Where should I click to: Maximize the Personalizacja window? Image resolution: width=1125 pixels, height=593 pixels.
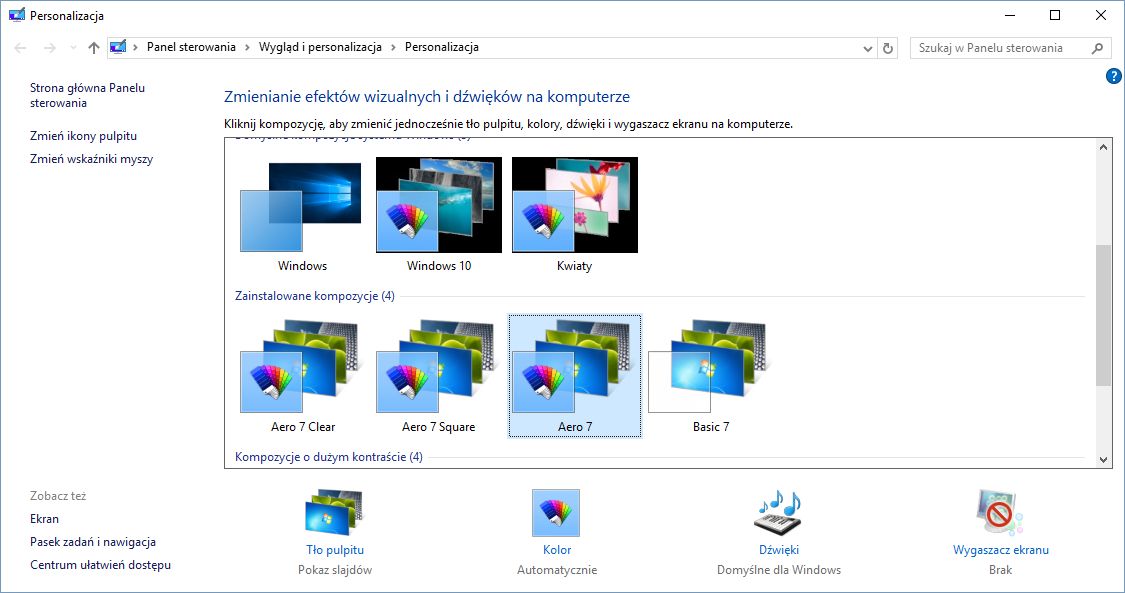(1055, 15)
